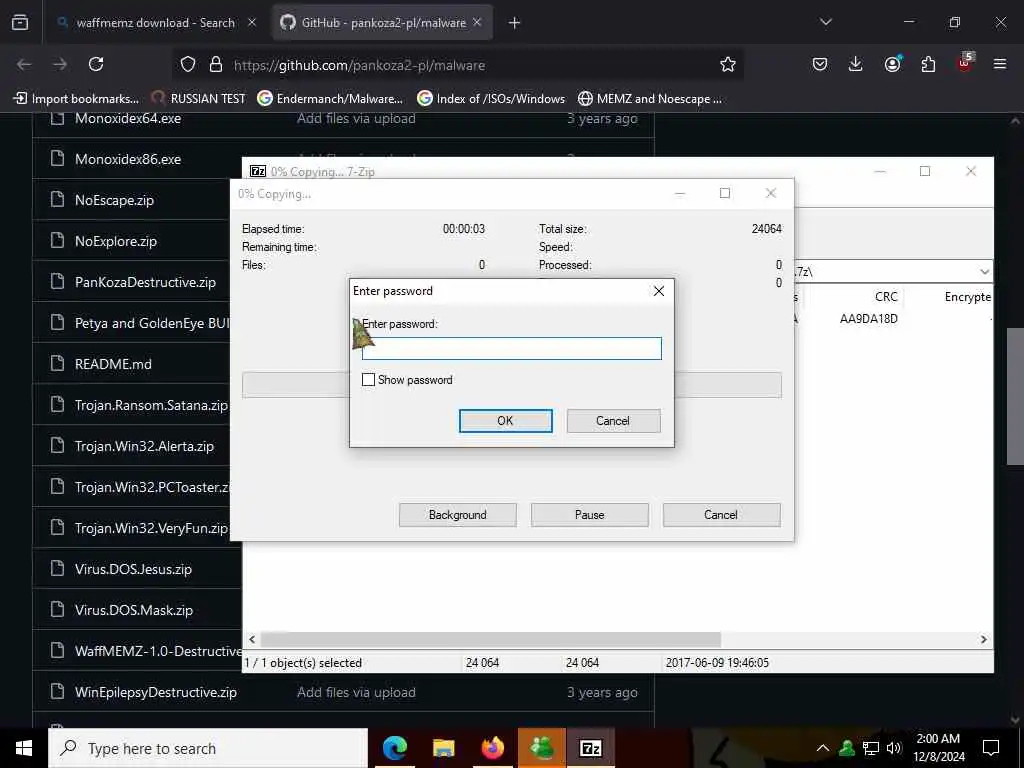Viewport: 1024px width, 768px height.
Task: Open the Downloads panel icon
Action: (856, 64)
